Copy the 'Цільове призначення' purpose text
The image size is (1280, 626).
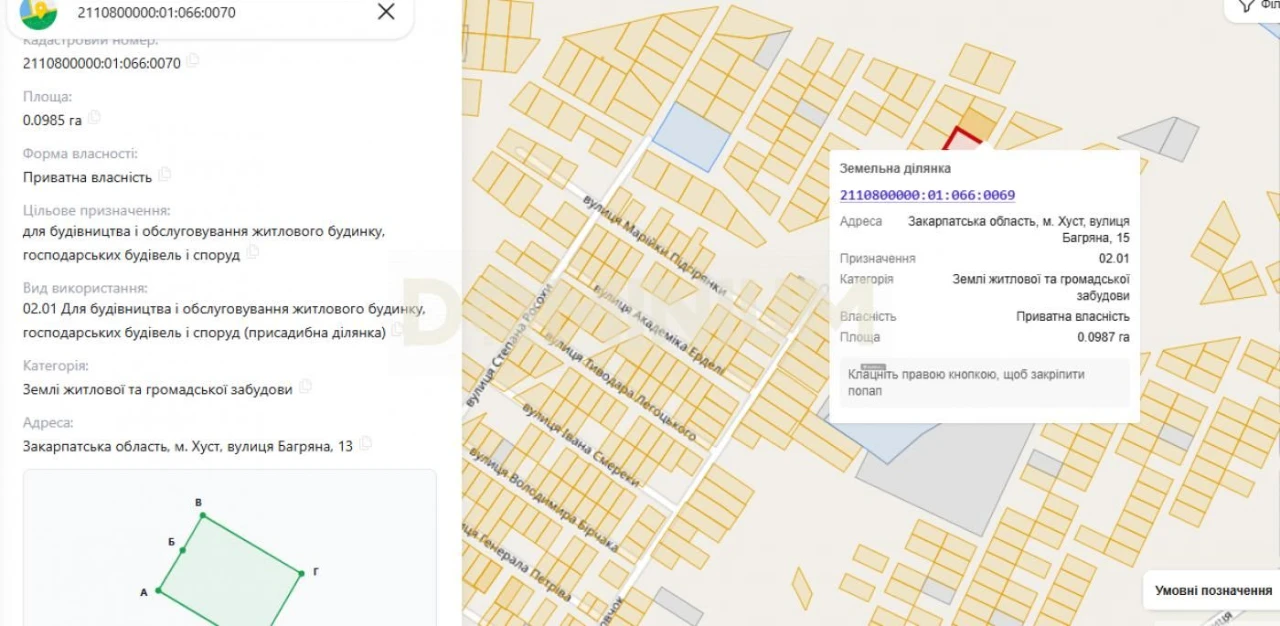252,254
